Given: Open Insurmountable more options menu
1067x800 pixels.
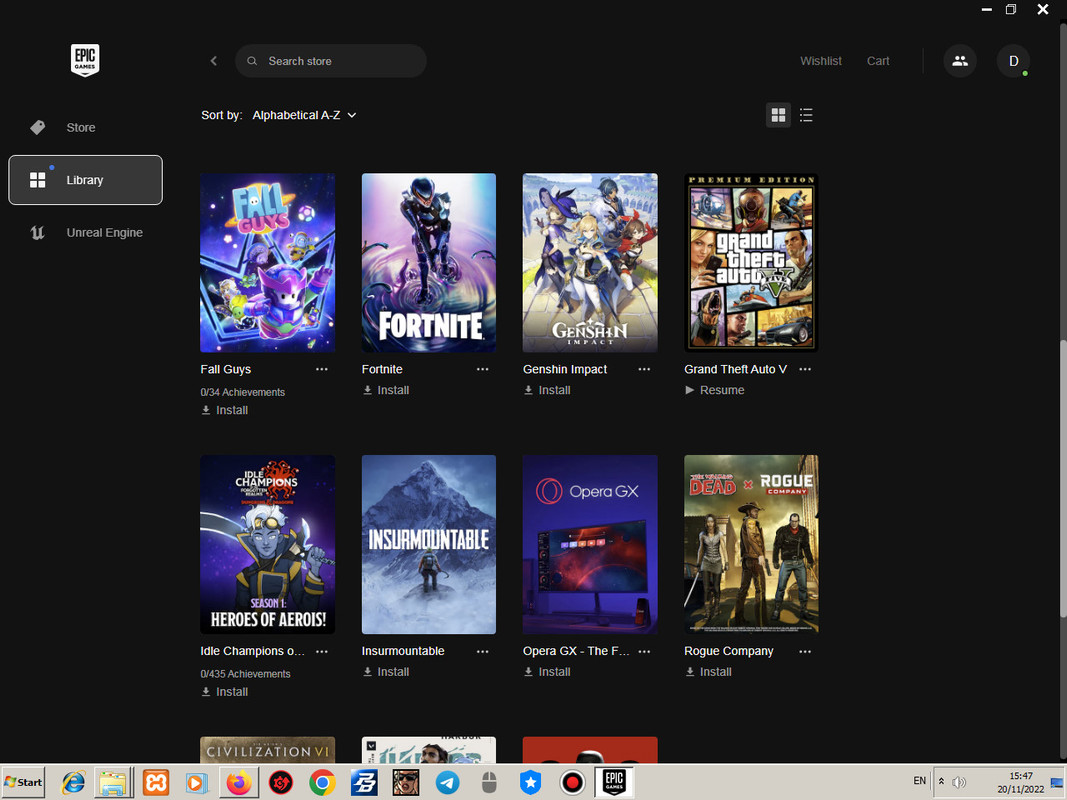Looking at the screenshot, I should 482,652.
